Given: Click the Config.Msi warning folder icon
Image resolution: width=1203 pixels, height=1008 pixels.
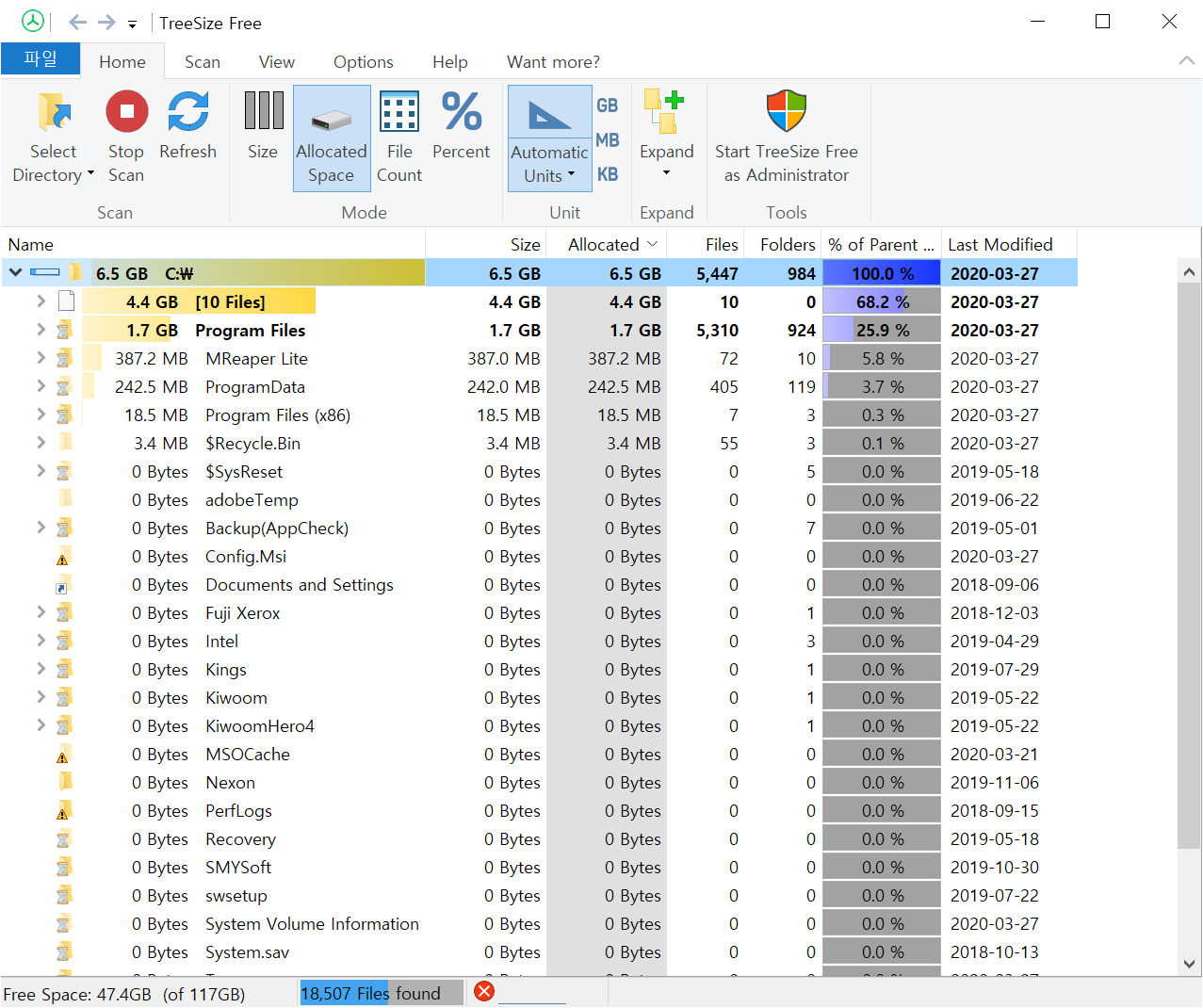Looking at the screenshot, I should 64,557.
